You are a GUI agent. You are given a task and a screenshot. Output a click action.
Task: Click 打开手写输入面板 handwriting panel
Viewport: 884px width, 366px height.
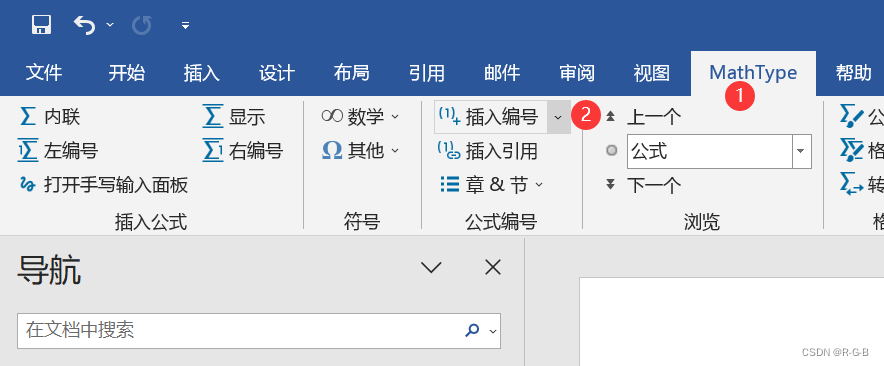click(103, 184)
